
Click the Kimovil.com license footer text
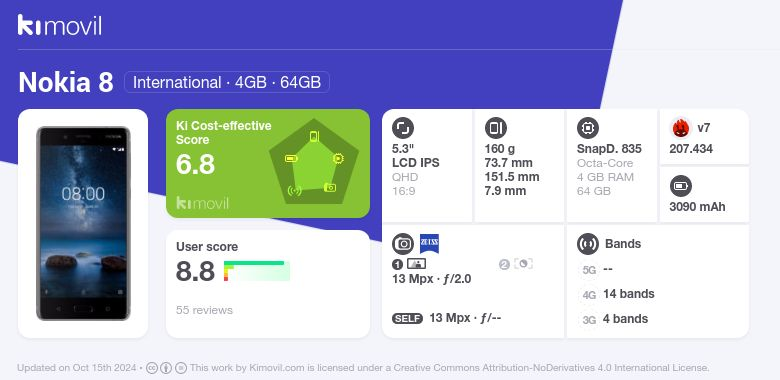(450, 368)
